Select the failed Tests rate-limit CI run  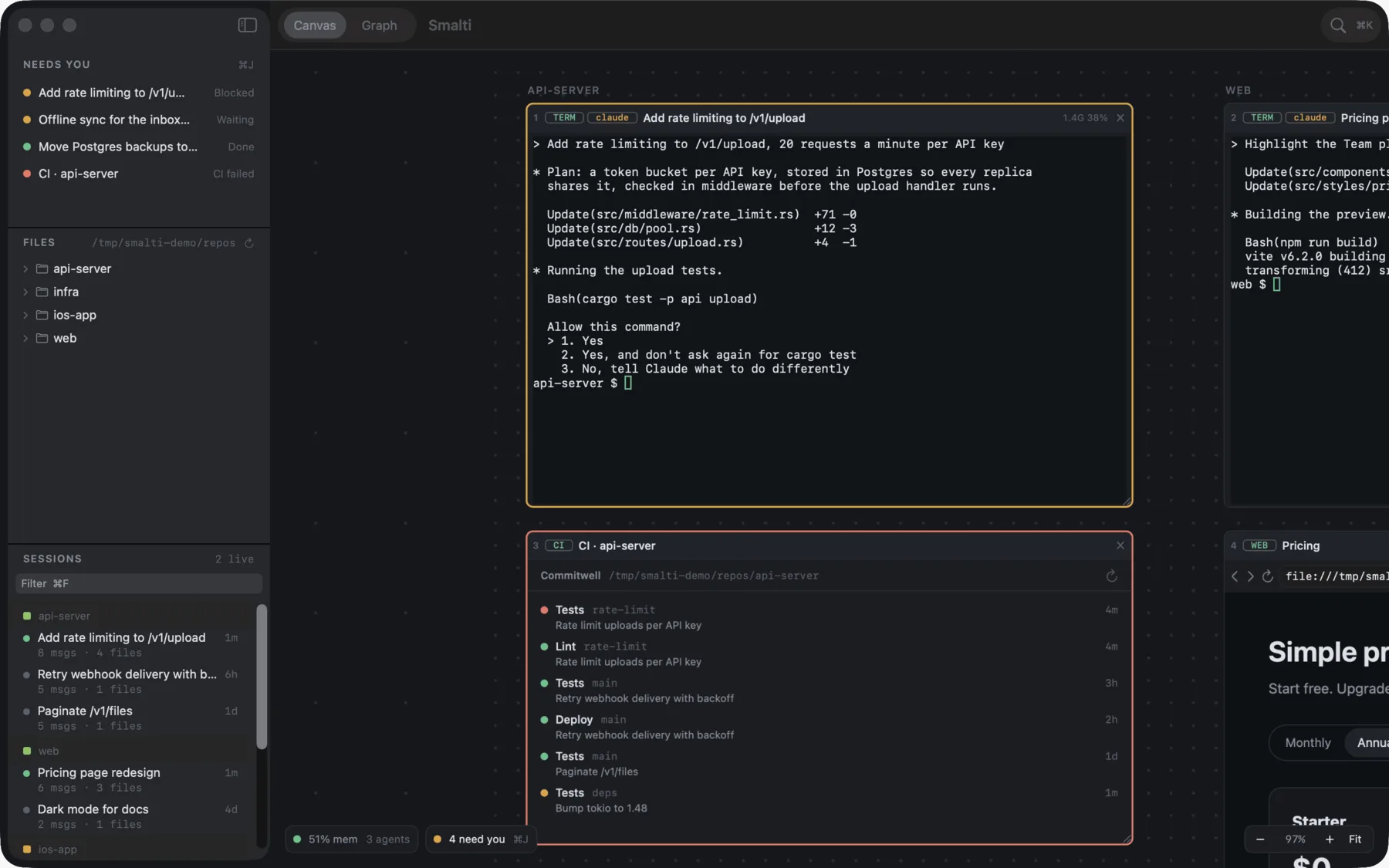point(830,617)
